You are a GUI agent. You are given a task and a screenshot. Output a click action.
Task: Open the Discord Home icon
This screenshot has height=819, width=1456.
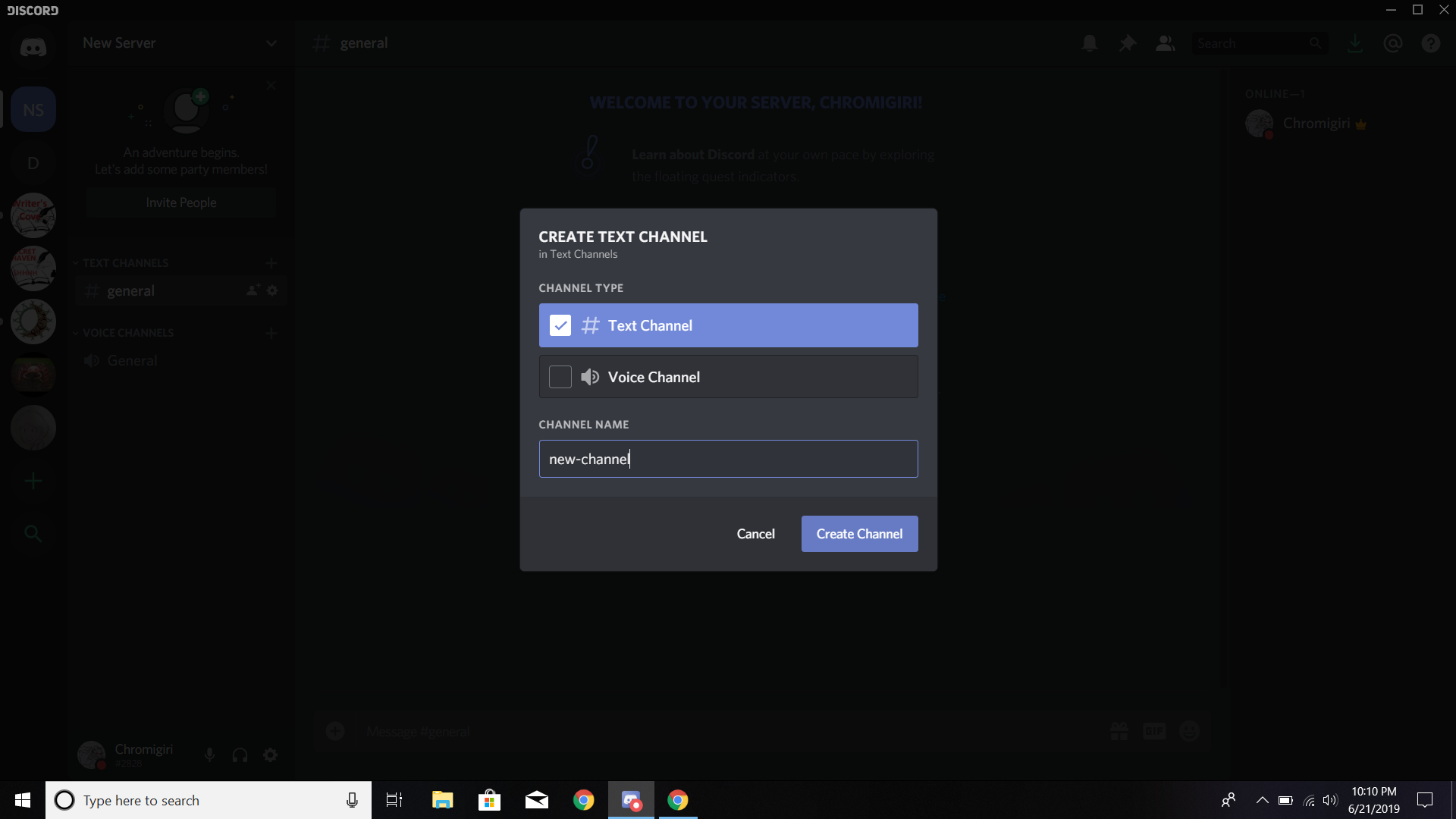(33, 47)
